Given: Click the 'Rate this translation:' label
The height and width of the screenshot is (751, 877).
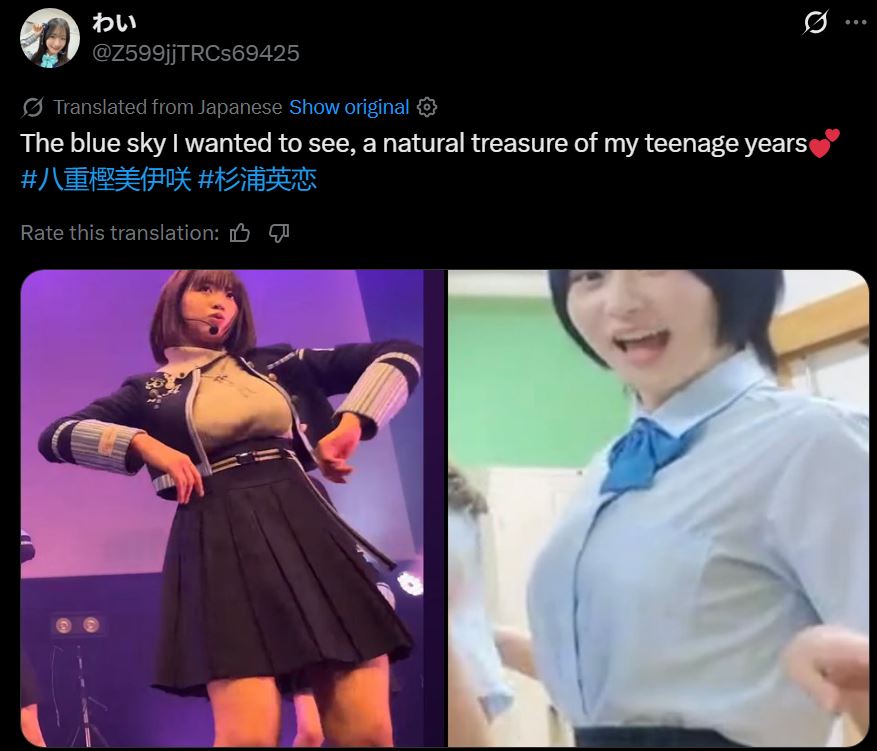Looking at the screenshot, I should (120, 233).
